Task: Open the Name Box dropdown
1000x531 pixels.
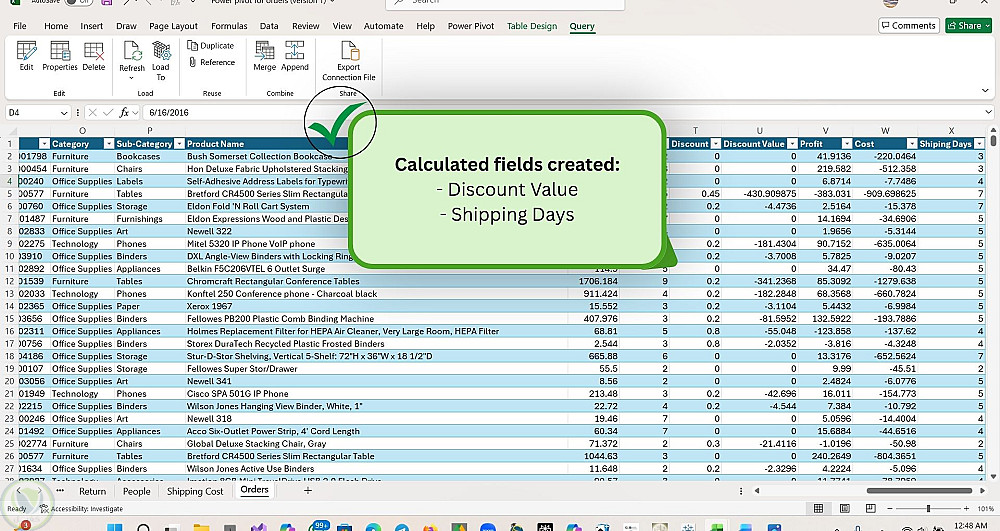Action: 66,113
